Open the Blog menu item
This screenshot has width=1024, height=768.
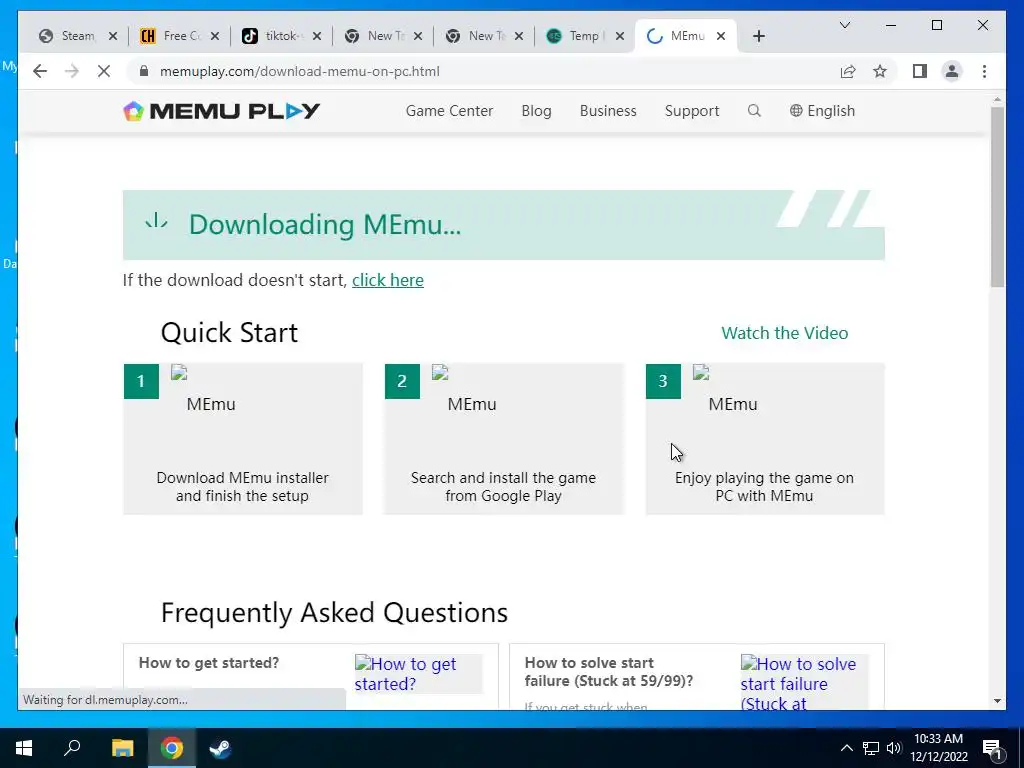536,111
